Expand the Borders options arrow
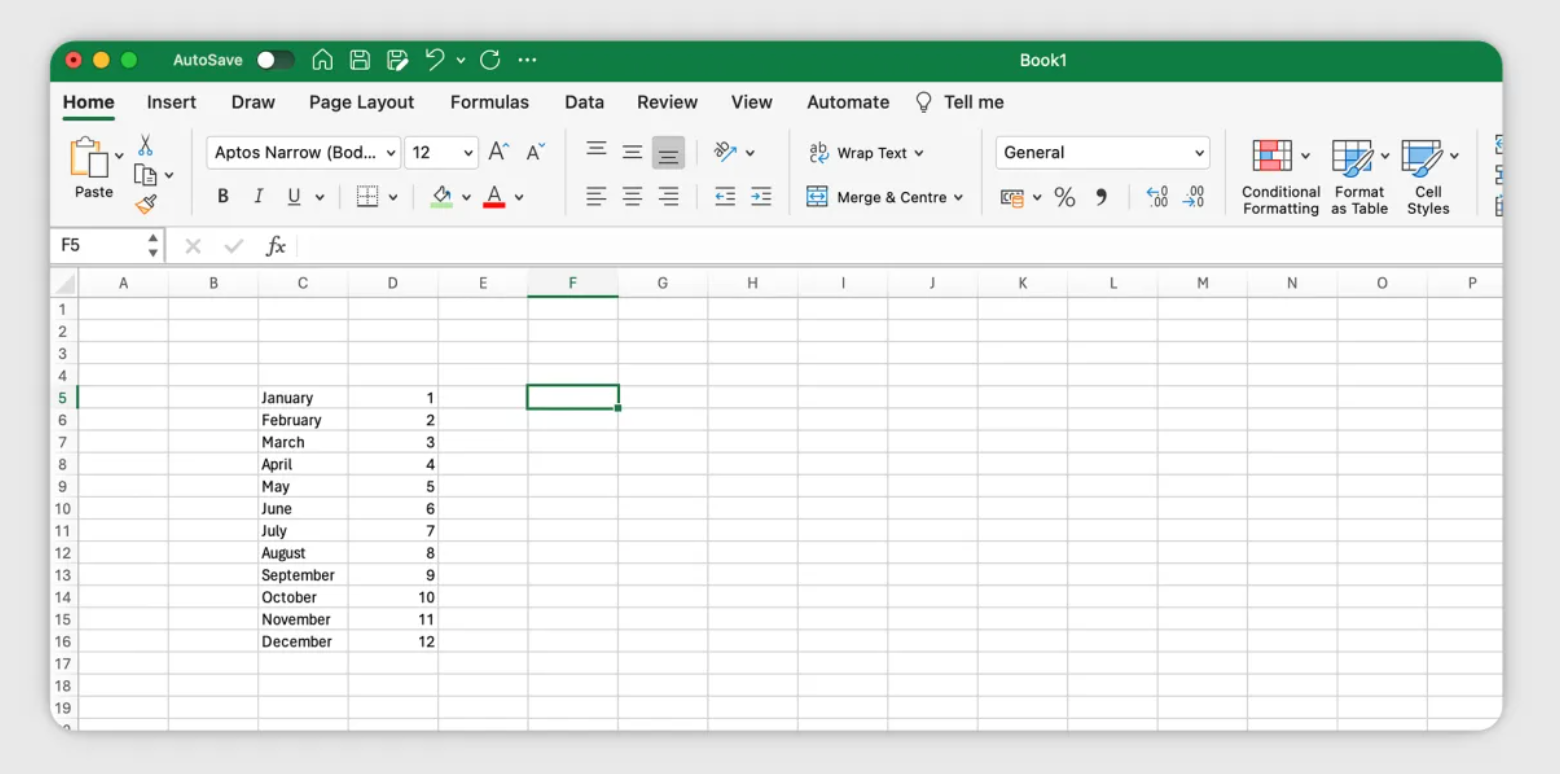Screen dimensions: 1560x774 tap(393, 197)
